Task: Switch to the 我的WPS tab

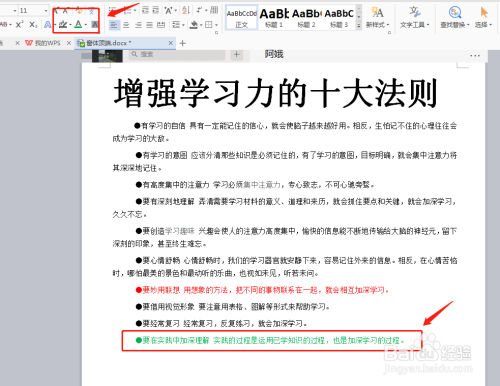Action: pyautogui.click(x=43, y=43)
